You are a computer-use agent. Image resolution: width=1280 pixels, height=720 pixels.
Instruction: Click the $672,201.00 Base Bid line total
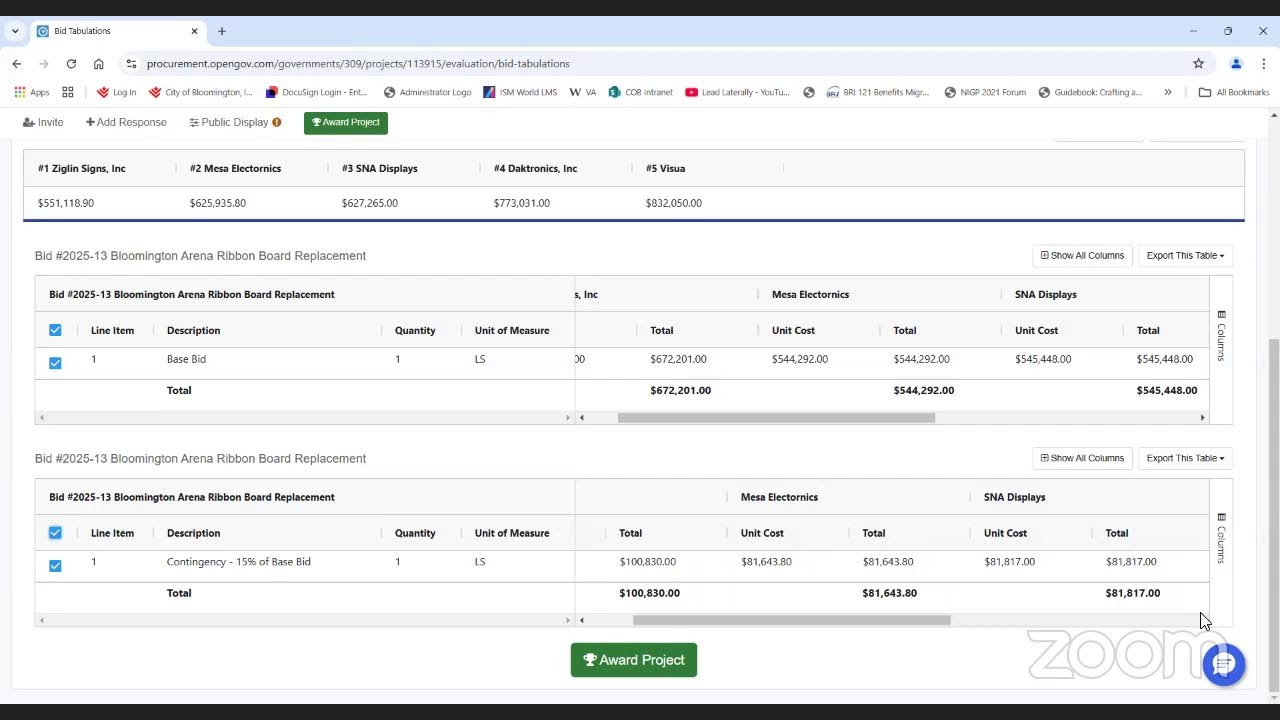click(x=678, y=359)
